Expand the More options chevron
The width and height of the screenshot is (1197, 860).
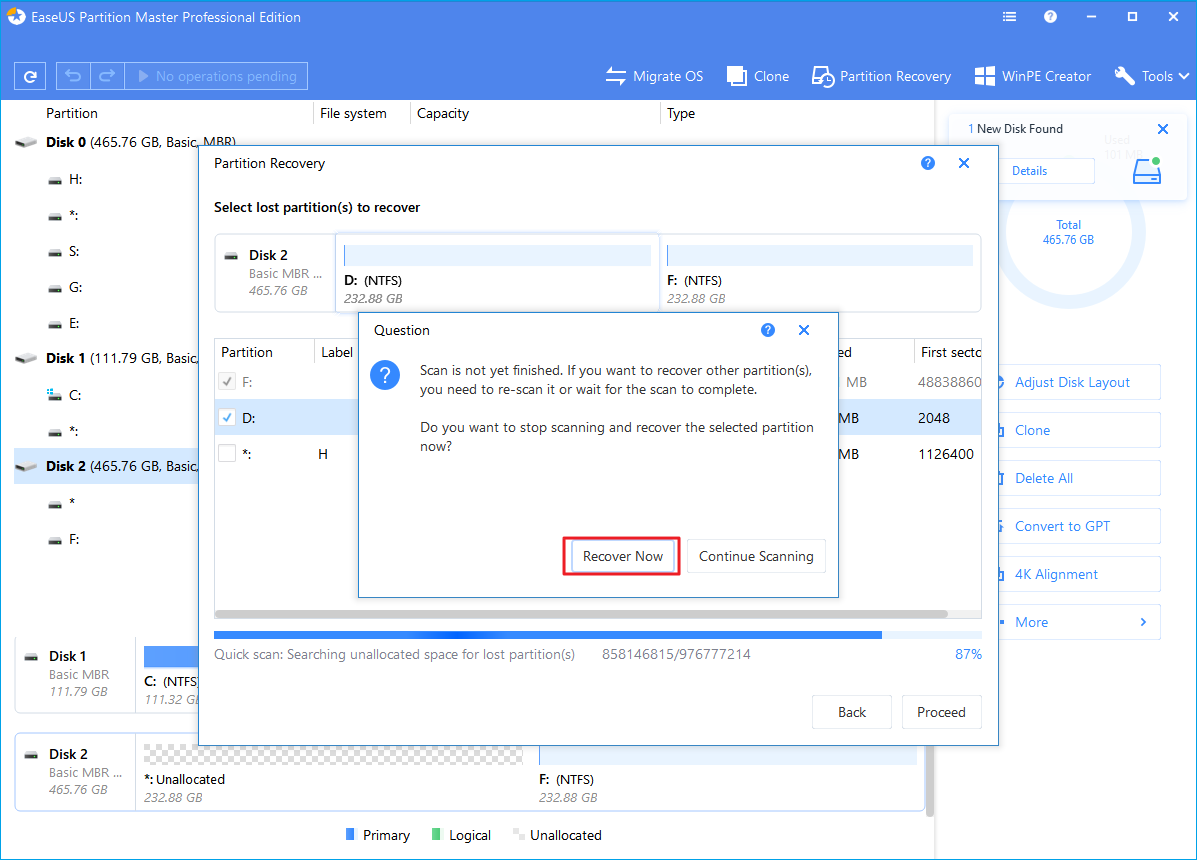coord(1143,622)
